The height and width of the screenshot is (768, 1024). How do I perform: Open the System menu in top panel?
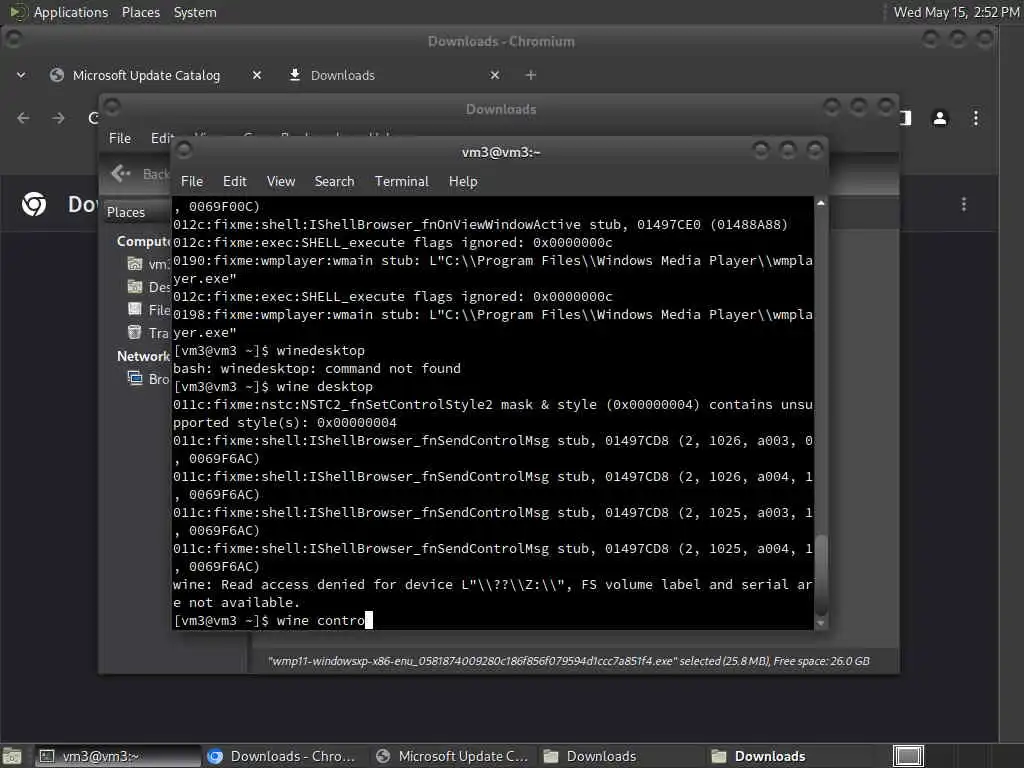point(195,12)
